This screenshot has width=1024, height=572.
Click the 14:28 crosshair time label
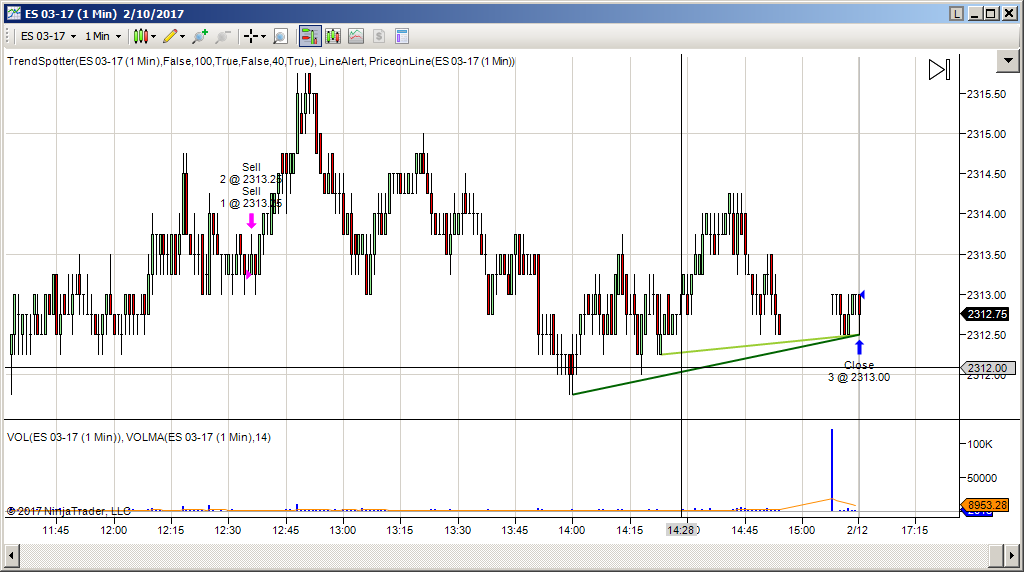click(x=681, y=530)
